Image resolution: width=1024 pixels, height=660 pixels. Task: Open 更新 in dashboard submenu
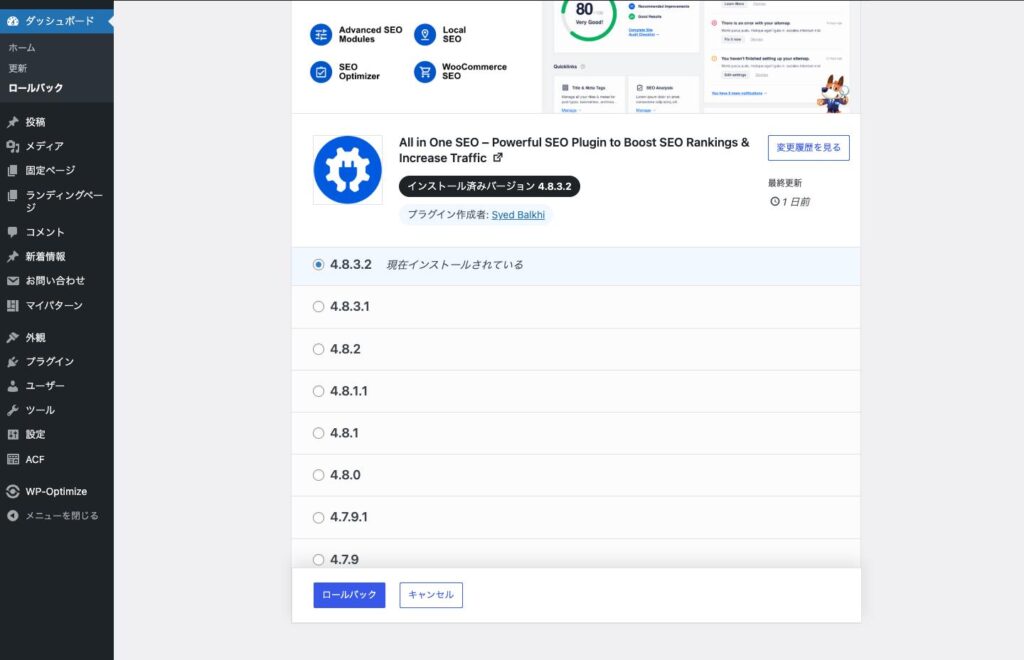click(x=18, y=68)
